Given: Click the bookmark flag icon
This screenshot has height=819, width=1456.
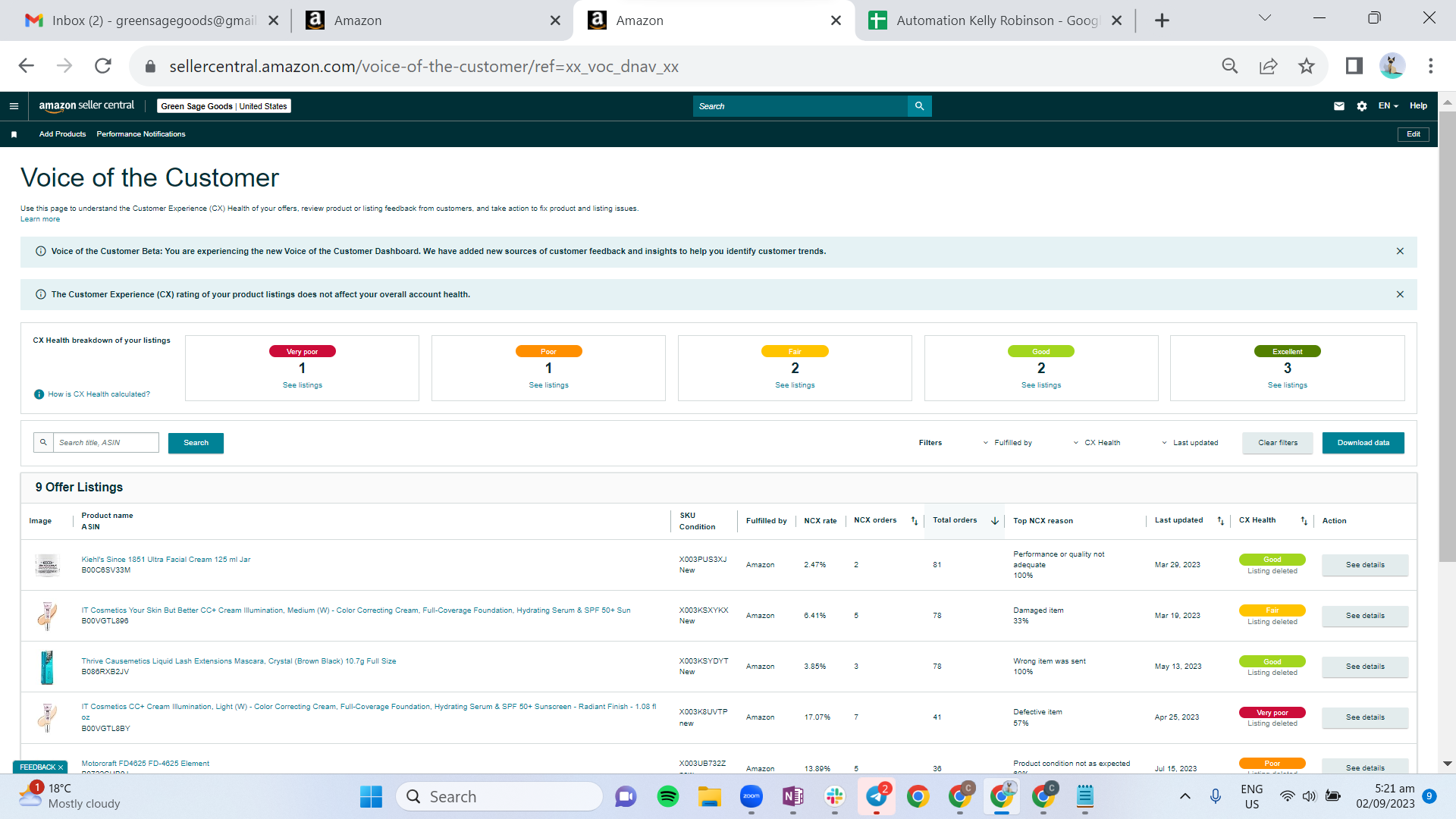Looking at the screenshot, I should point(14,134).
